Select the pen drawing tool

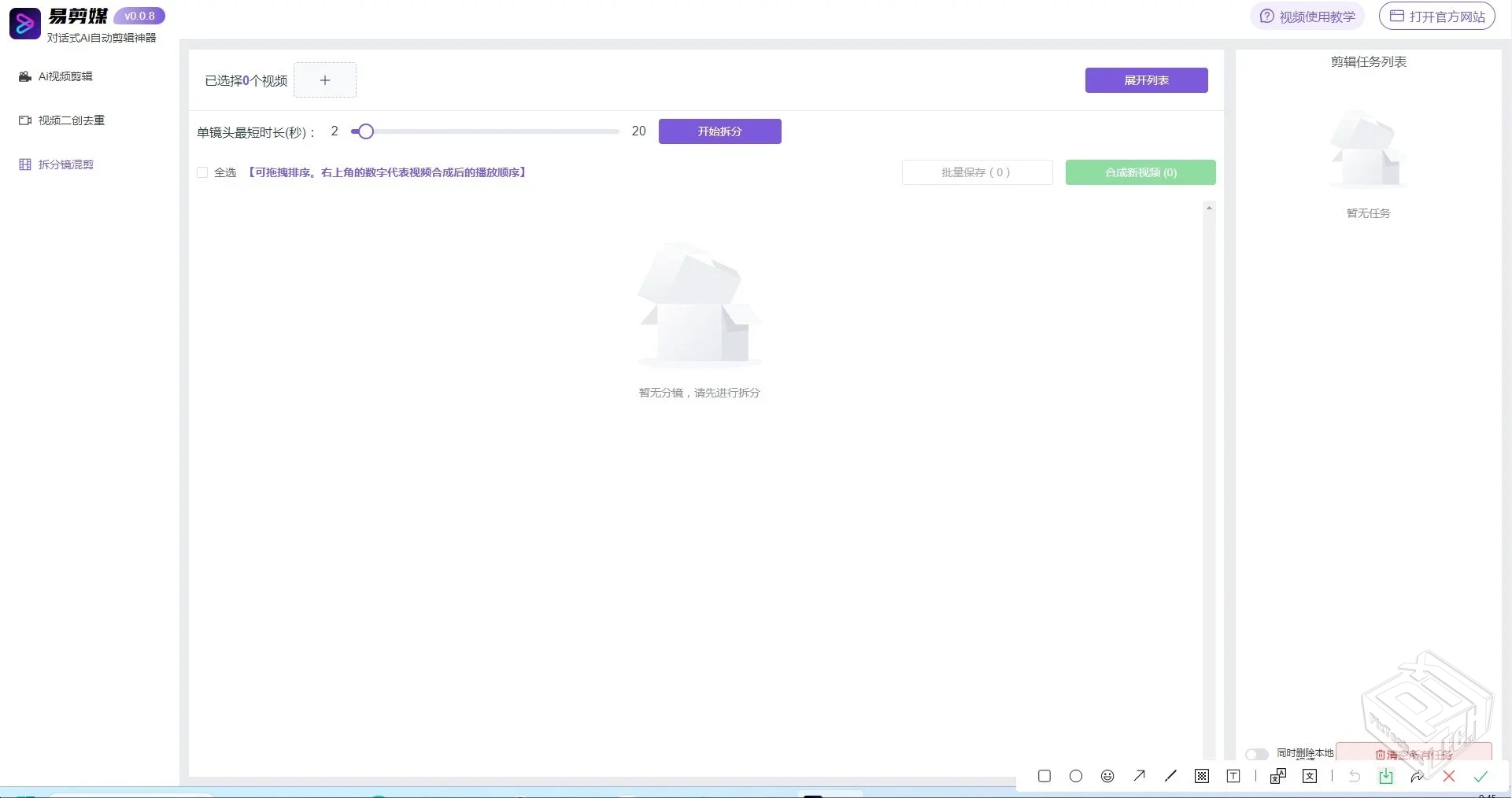pos(1170,776)
